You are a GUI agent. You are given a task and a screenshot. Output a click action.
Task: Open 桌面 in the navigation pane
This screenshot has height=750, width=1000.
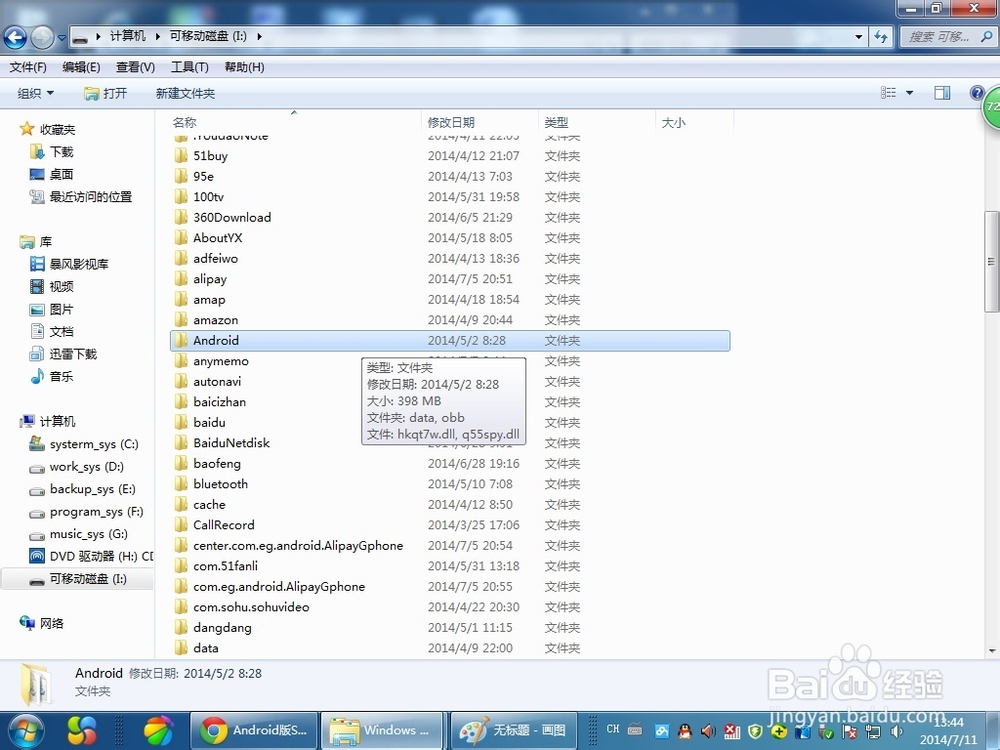click(52, 174)
